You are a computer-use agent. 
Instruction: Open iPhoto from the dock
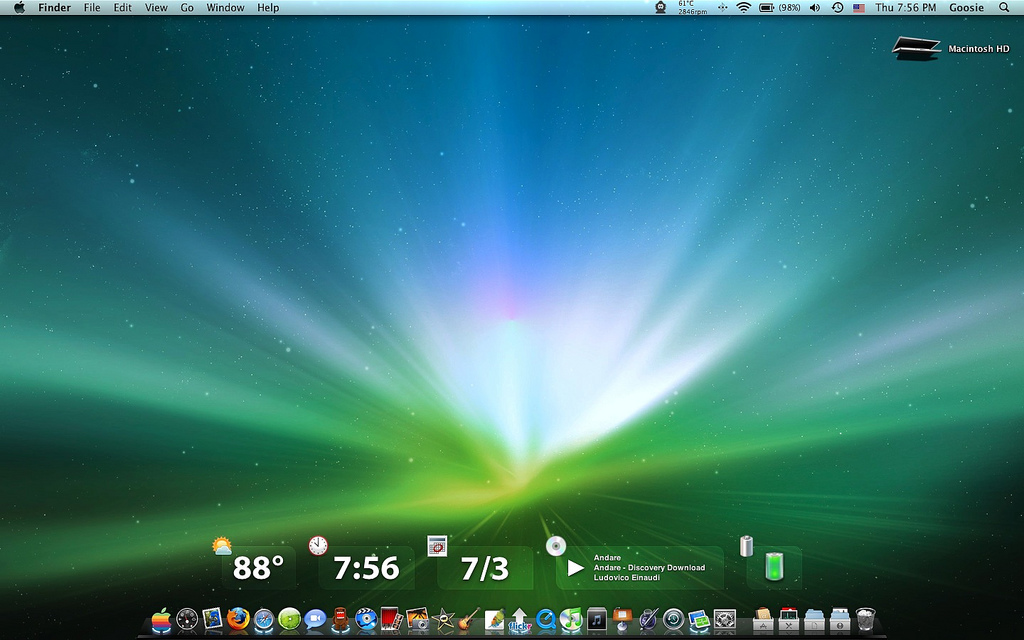[x=417, y=619]
